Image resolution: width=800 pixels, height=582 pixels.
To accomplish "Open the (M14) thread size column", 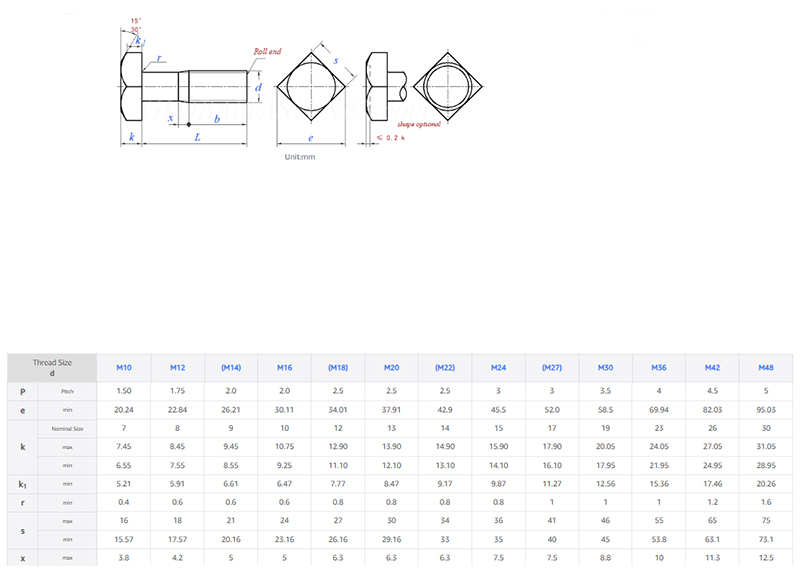I will (231, 367).
